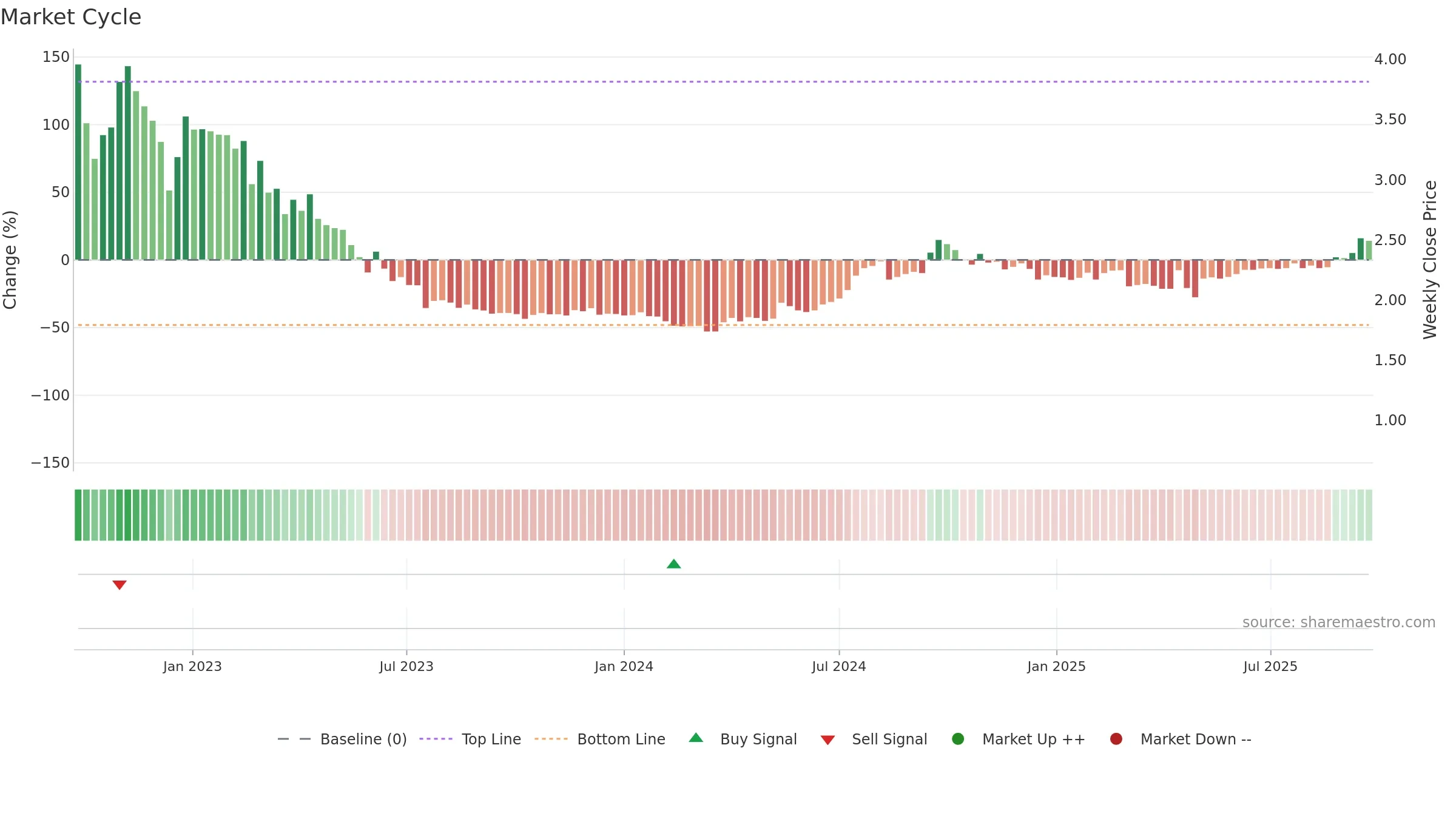Click the source: sharemaestro.com text

point(1339,622)
